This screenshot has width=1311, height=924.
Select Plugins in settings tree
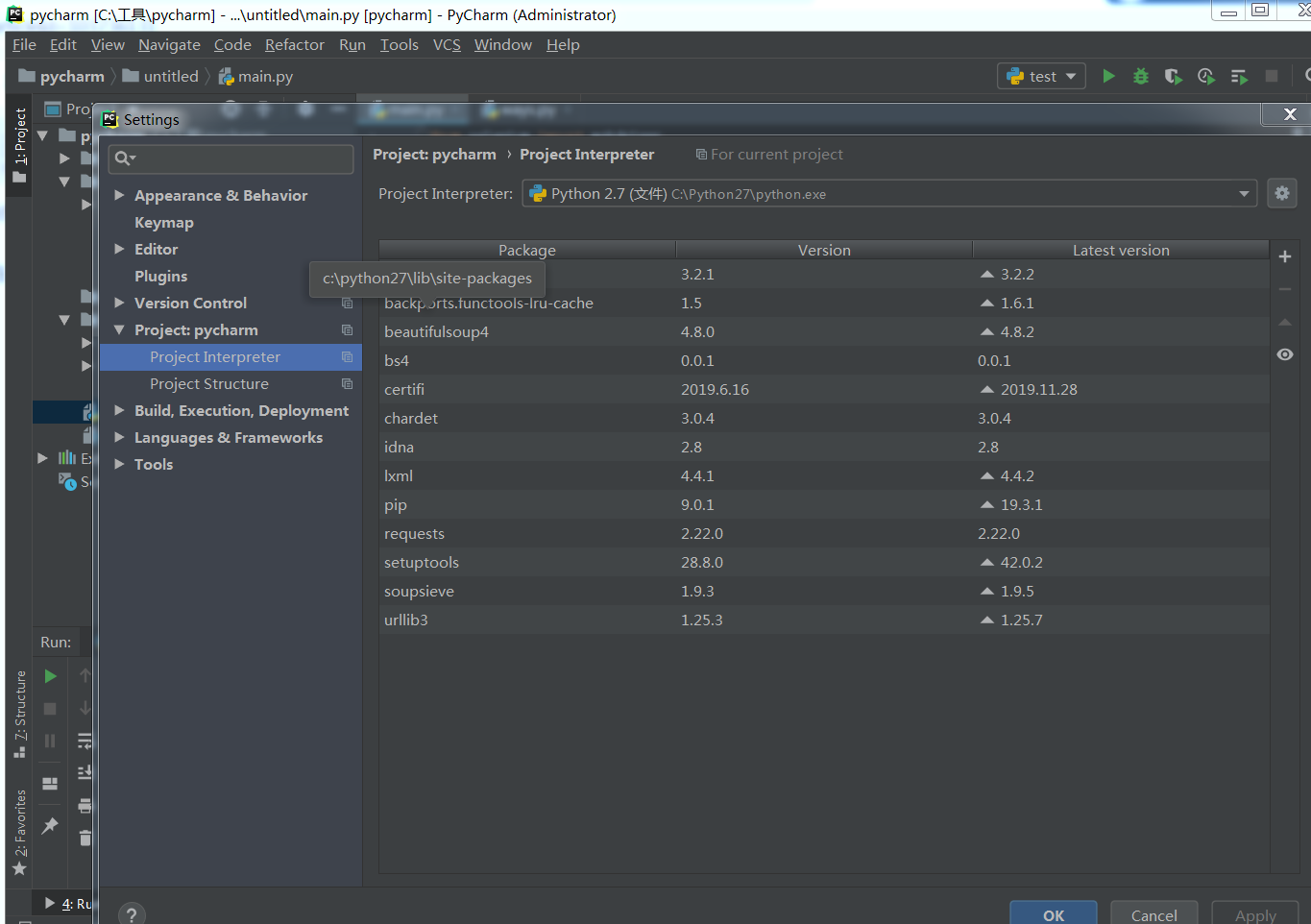161,276
